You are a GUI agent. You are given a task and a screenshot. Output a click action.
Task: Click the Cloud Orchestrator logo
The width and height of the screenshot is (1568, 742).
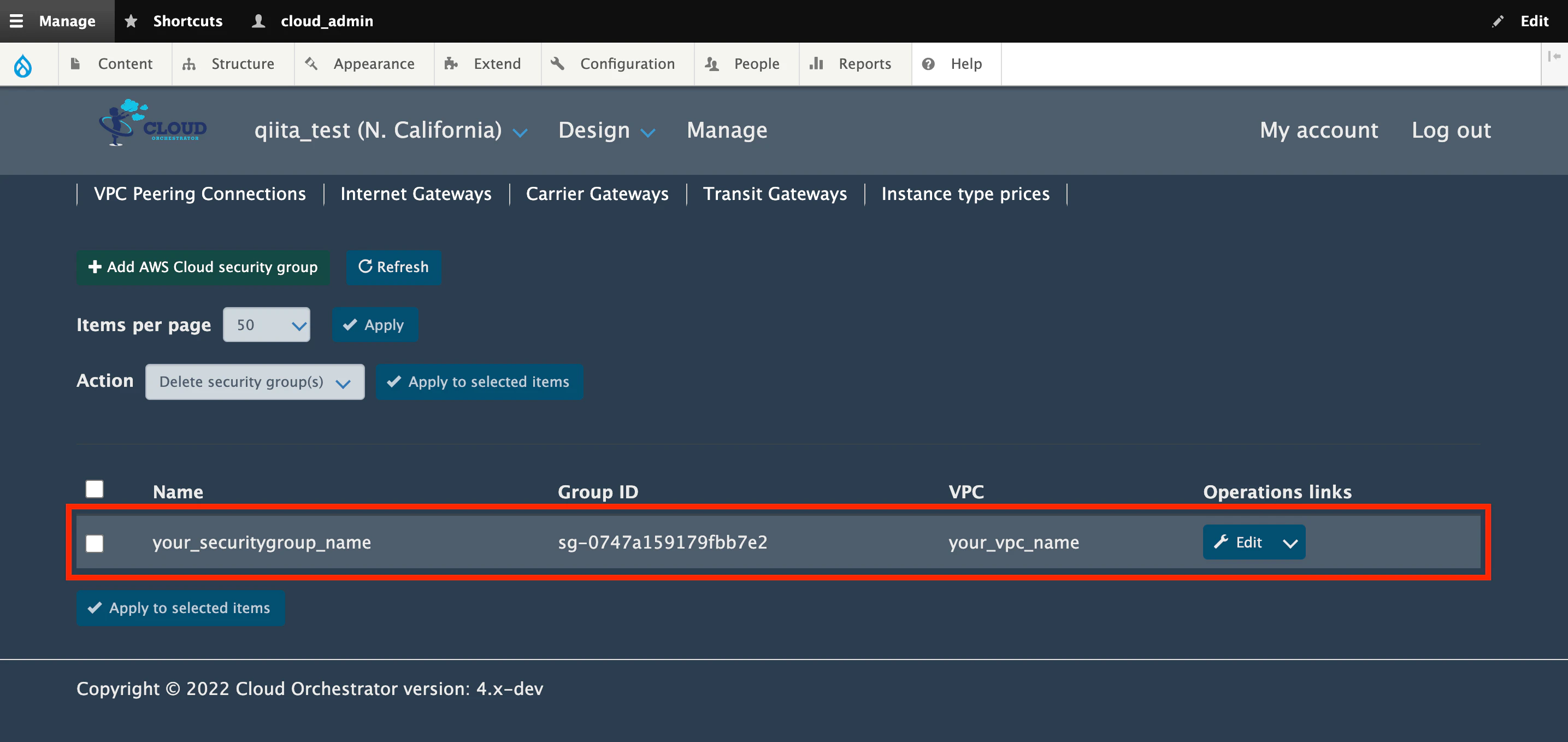tap(154, 123)
